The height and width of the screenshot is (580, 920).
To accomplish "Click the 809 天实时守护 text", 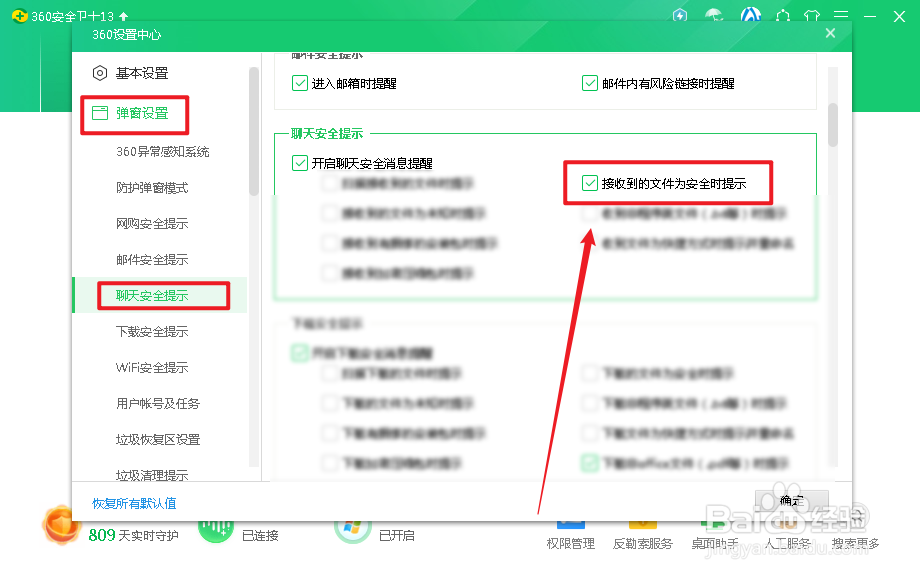I will coord(133,535).
